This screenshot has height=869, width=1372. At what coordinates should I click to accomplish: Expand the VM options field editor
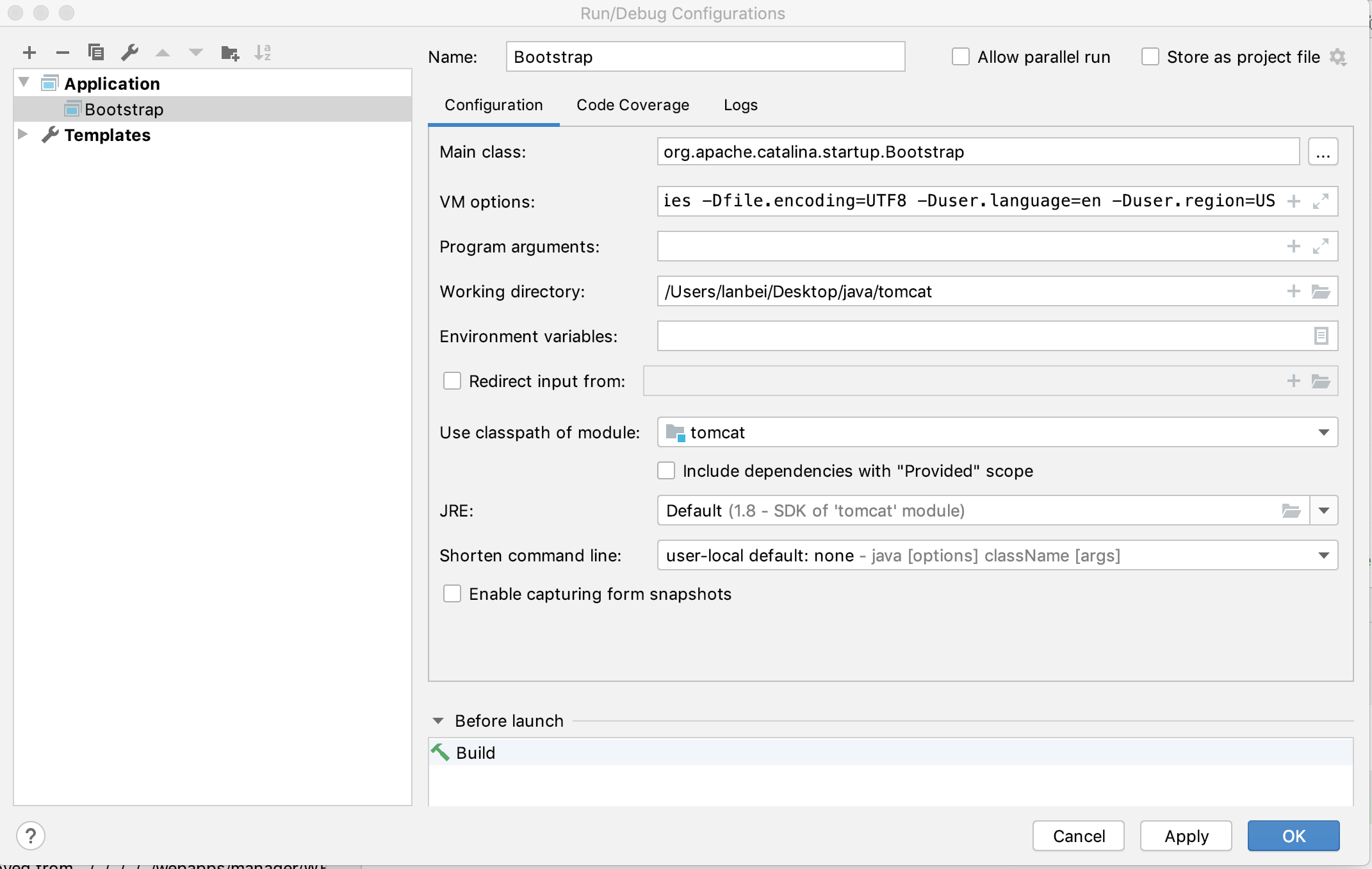coord(1321,201)
